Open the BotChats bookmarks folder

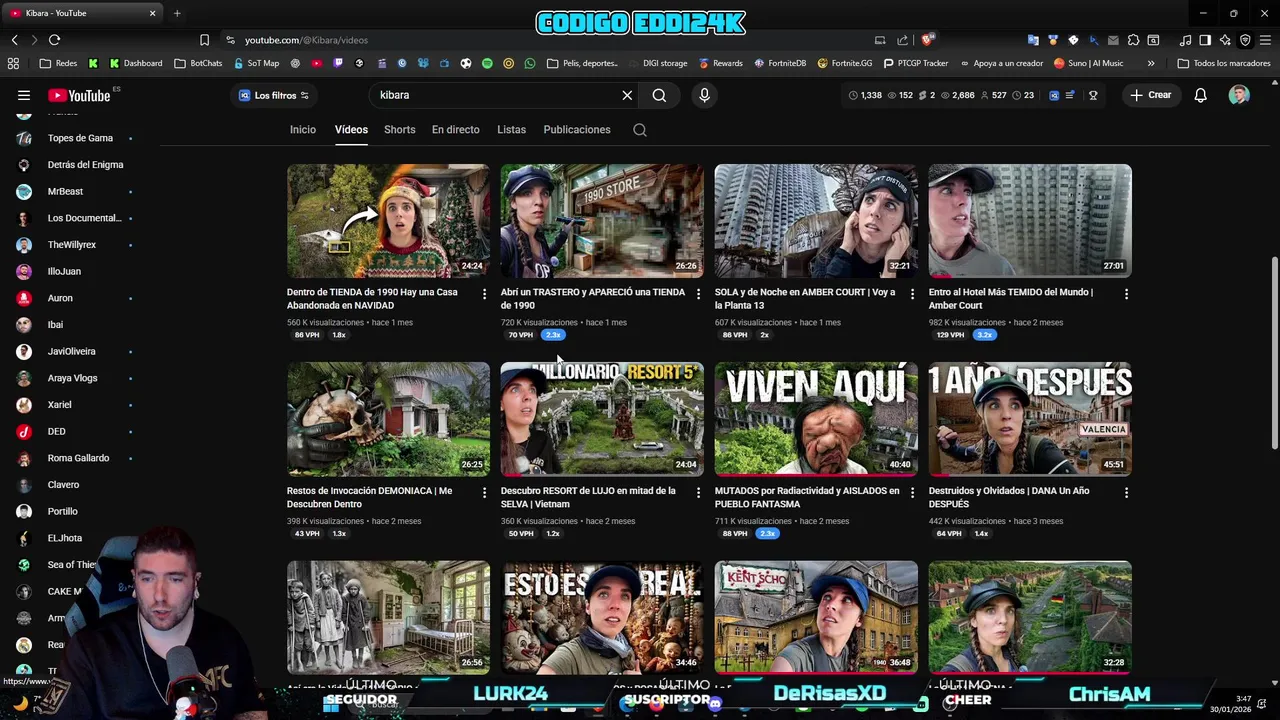coord(198,63)
